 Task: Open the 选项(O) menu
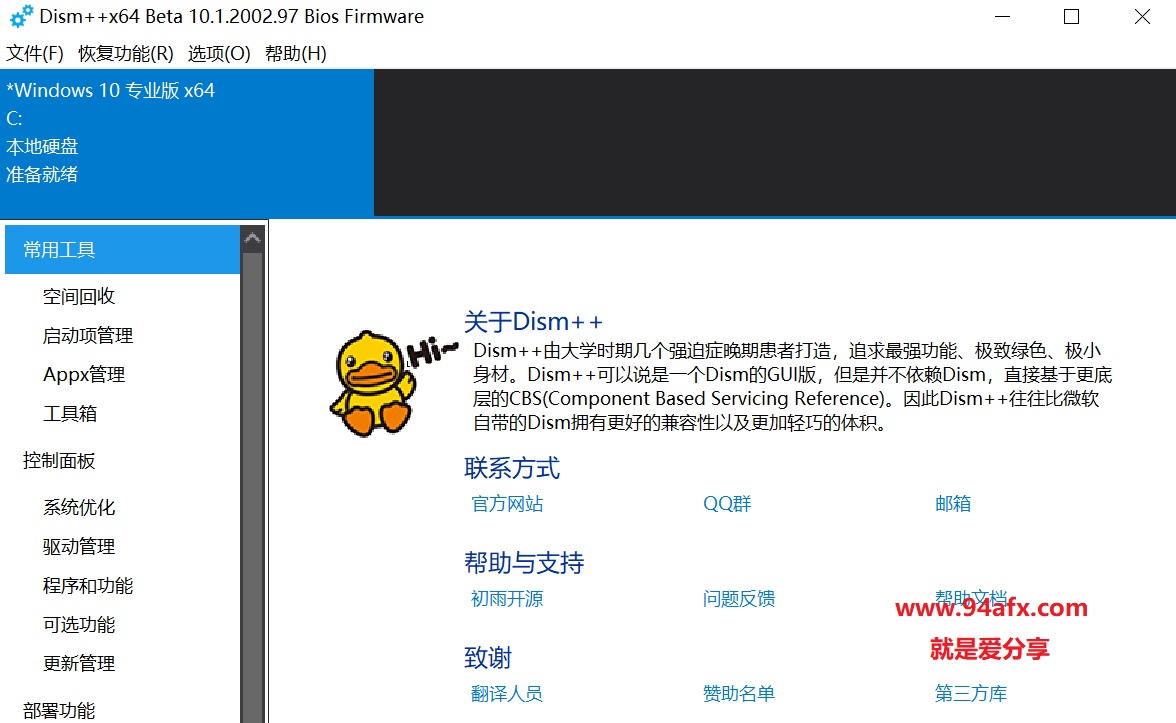pos(219,54)
